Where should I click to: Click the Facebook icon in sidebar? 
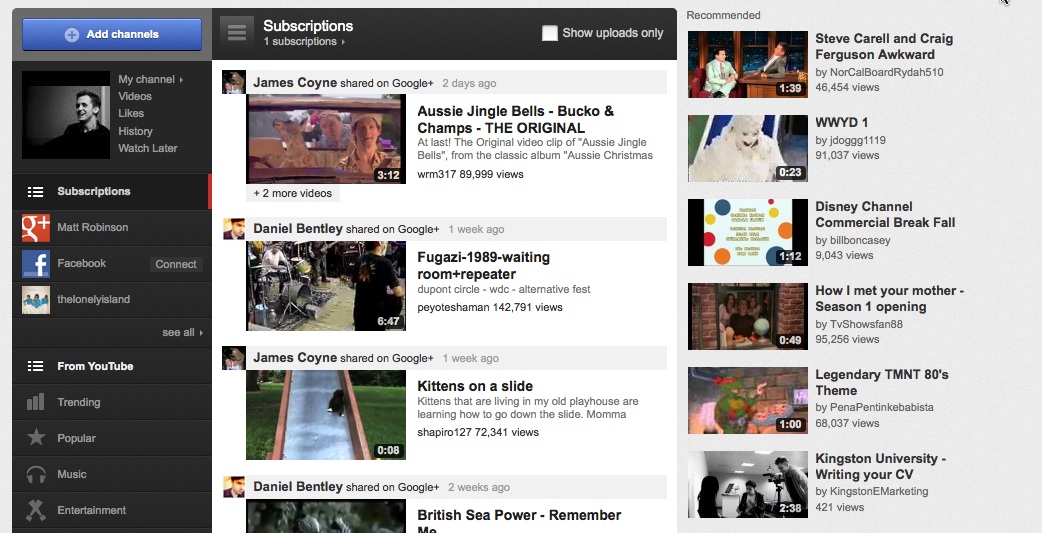36,264
